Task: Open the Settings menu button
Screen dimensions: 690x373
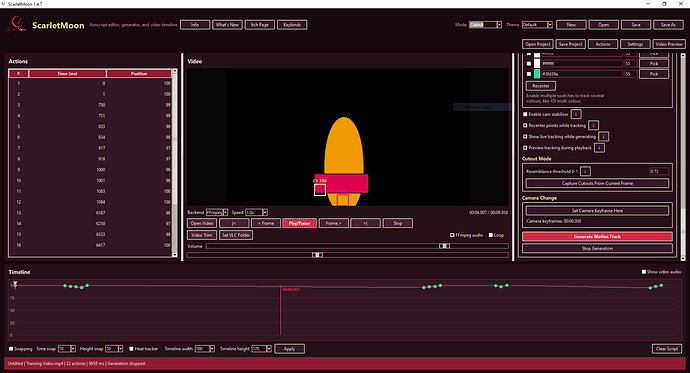Action: [x=635, y=44]
